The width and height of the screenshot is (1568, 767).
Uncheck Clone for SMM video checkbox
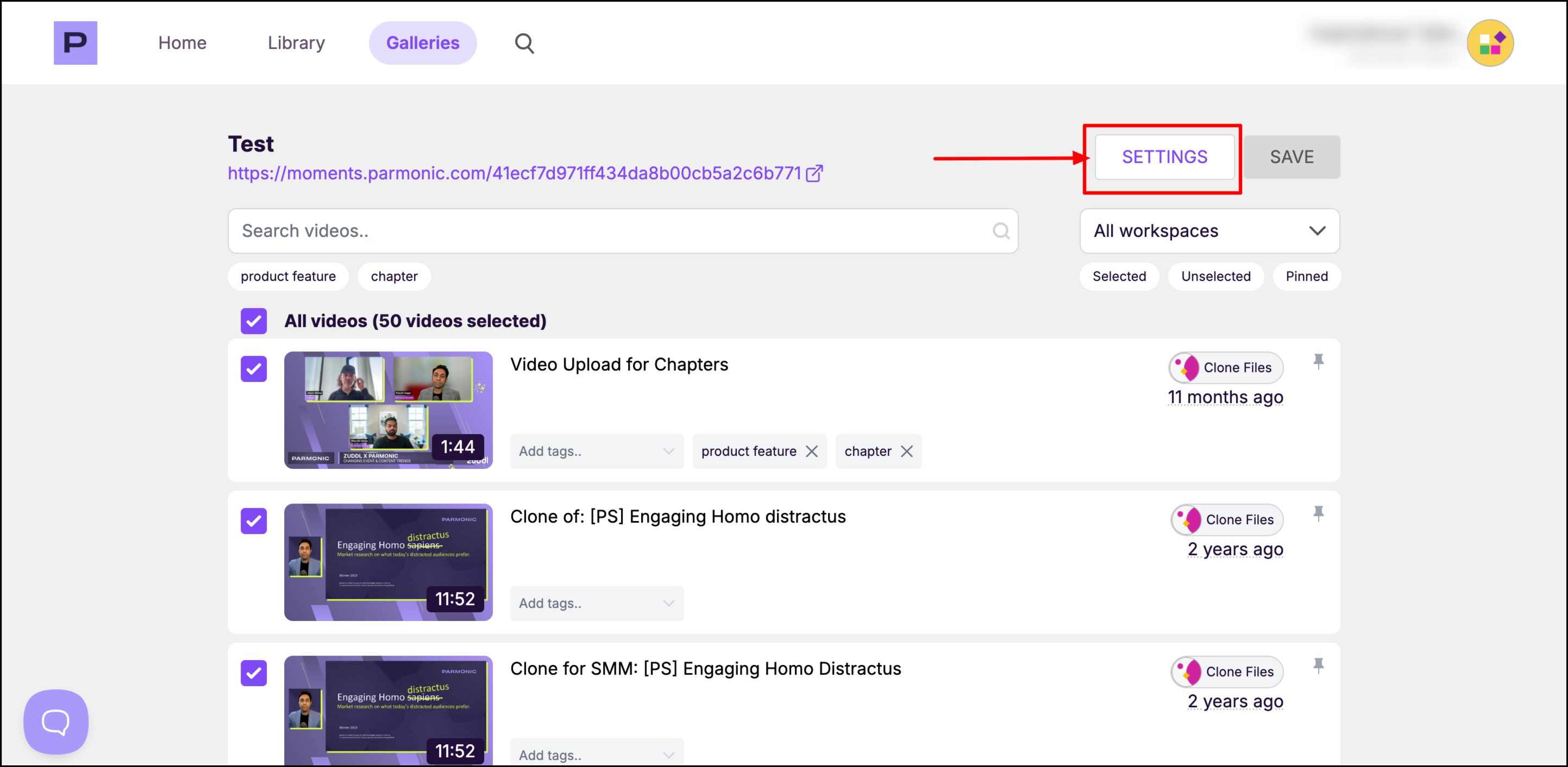253,673
